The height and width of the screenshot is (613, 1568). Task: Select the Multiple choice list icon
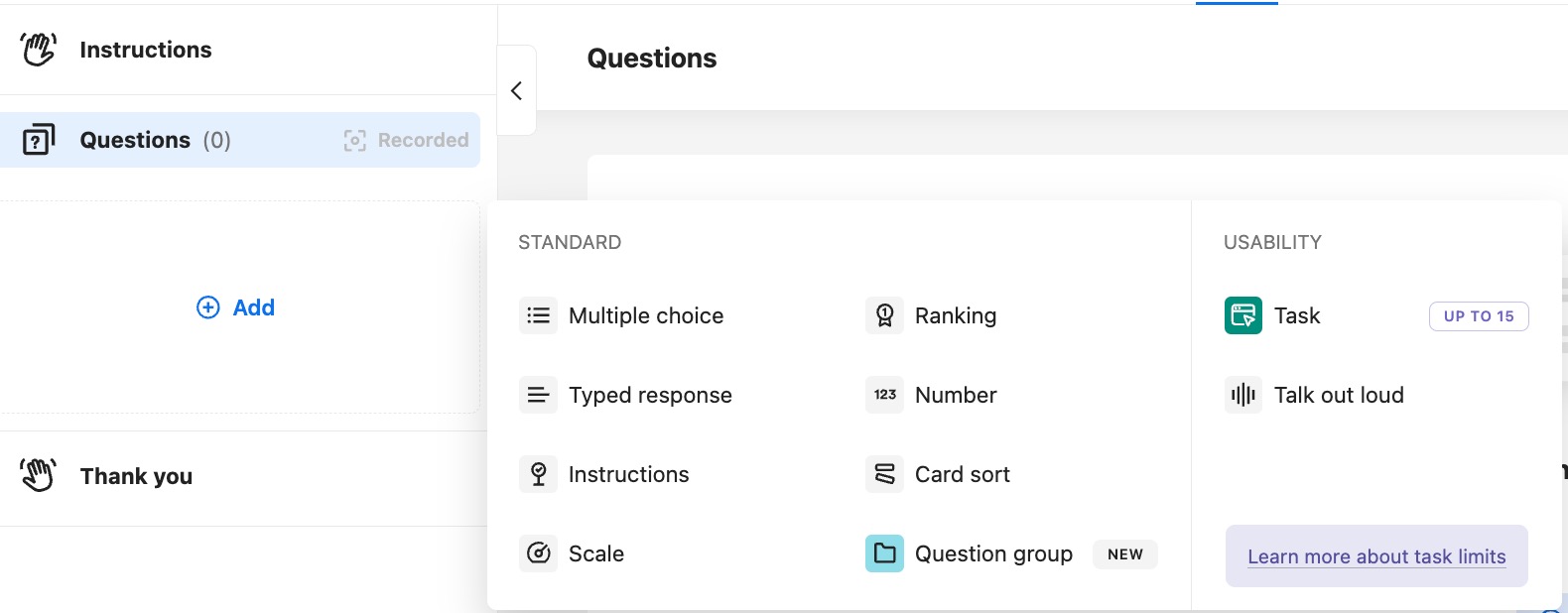[x=538, y=315]
